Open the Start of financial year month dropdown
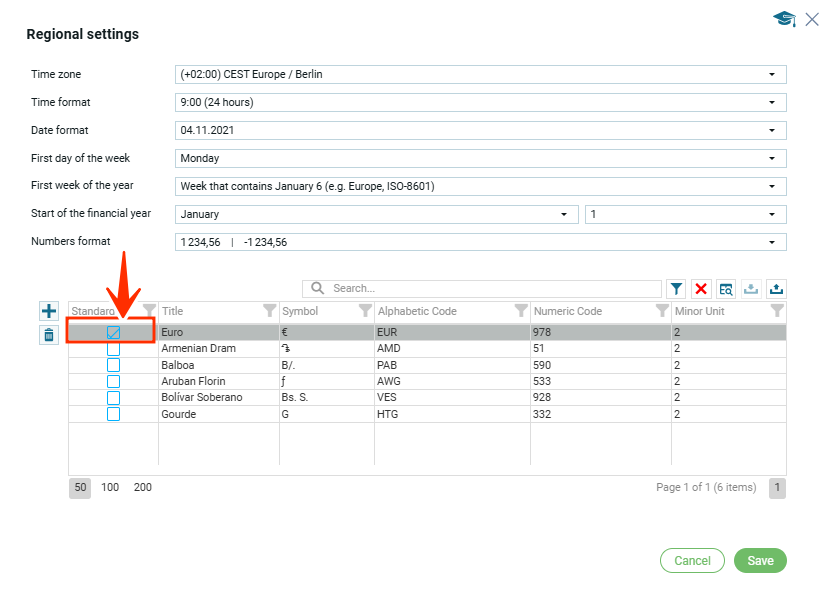This screenshot has height=592, width=828. pos(376,214)
